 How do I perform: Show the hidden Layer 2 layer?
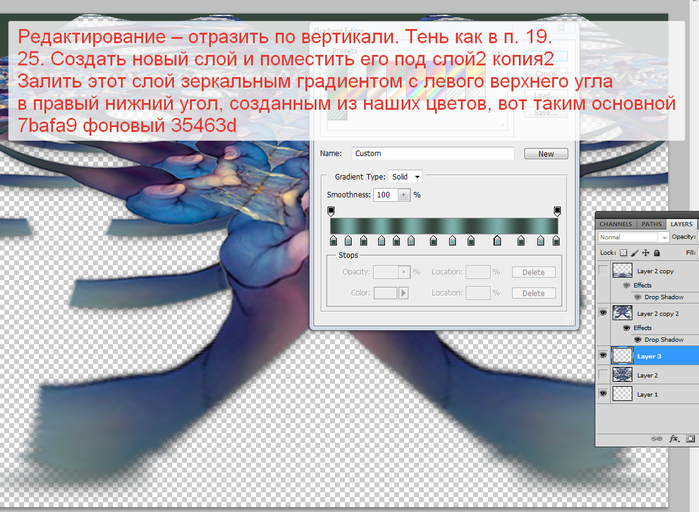point(603,375)
